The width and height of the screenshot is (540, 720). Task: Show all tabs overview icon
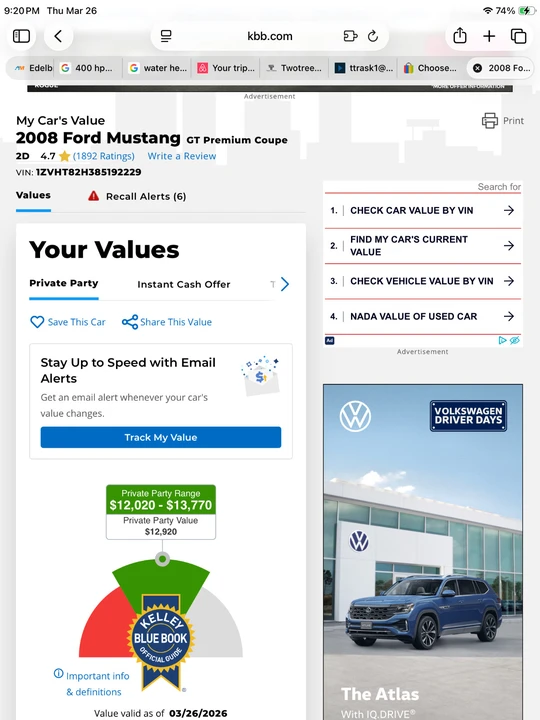518,36
